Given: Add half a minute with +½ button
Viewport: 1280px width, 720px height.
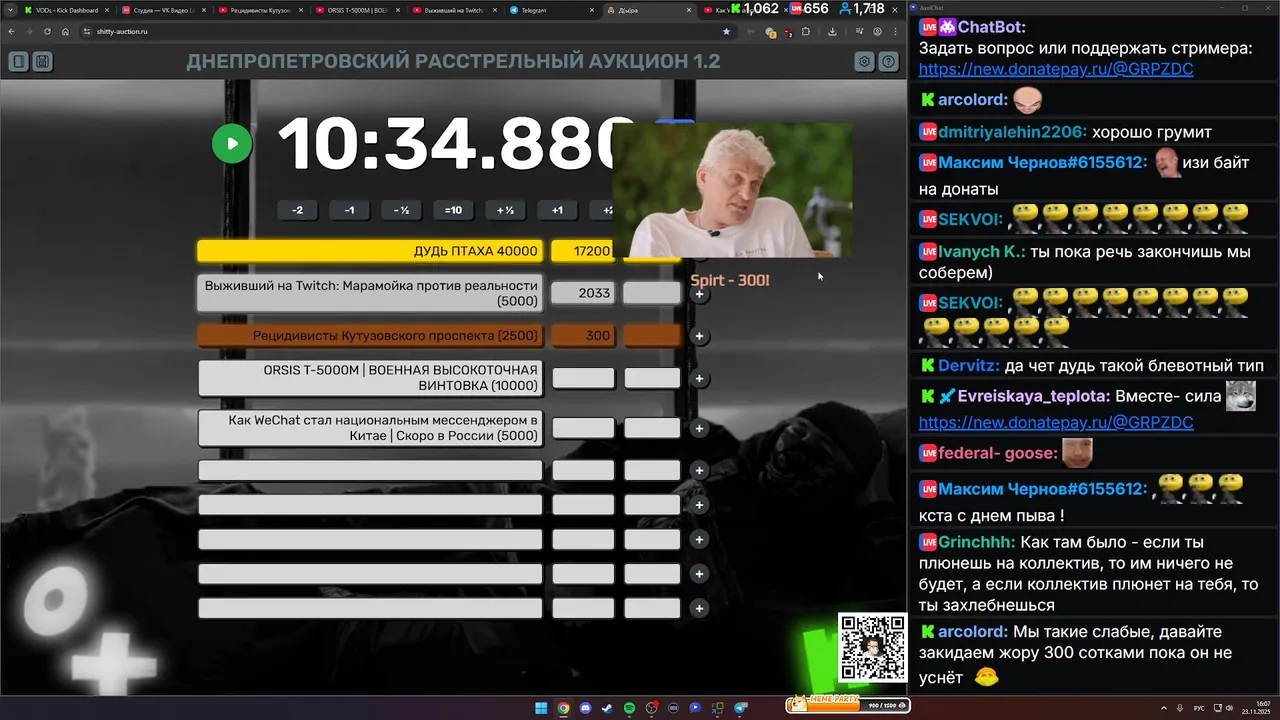Looking at the screenshot, I should coord(505,210).
